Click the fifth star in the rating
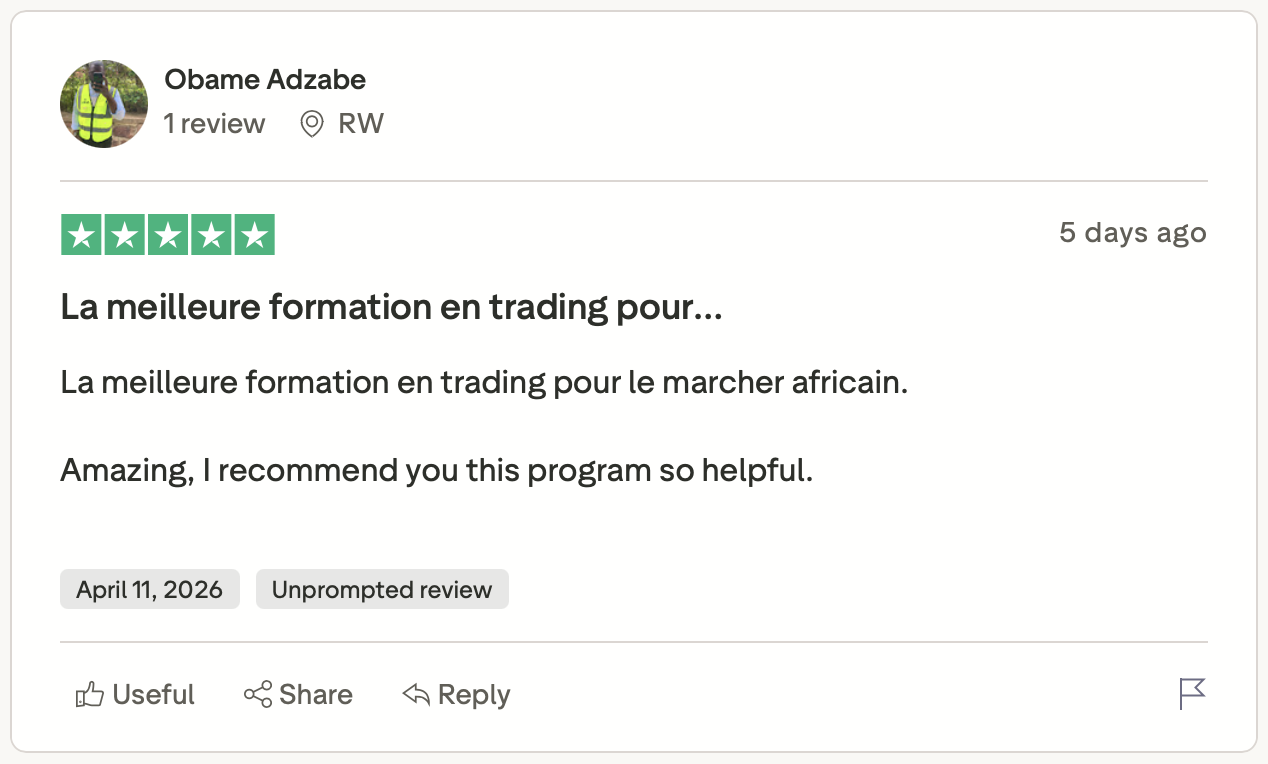1268x764 pixels. [x=255, y=235]
